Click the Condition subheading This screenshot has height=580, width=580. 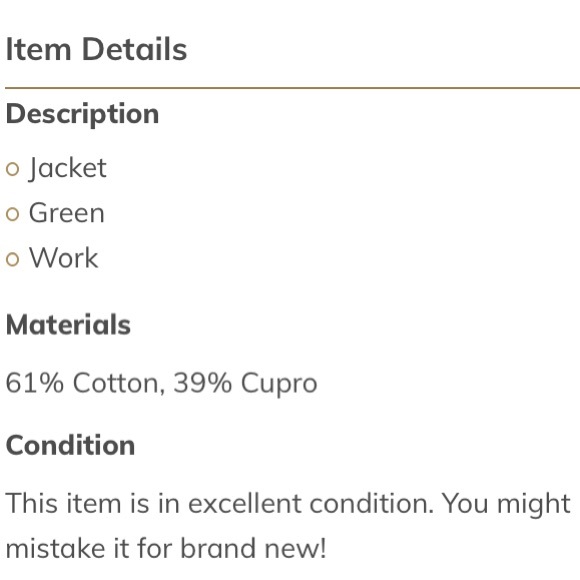tap(70, 445)
